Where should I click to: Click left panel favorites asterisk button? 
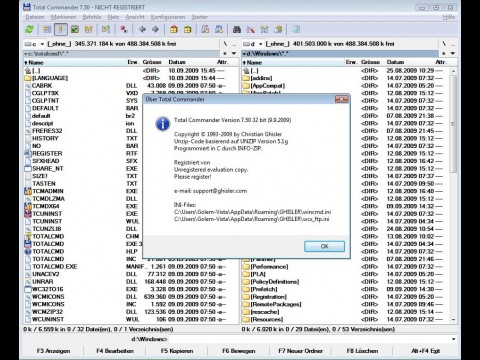point(225,53)
